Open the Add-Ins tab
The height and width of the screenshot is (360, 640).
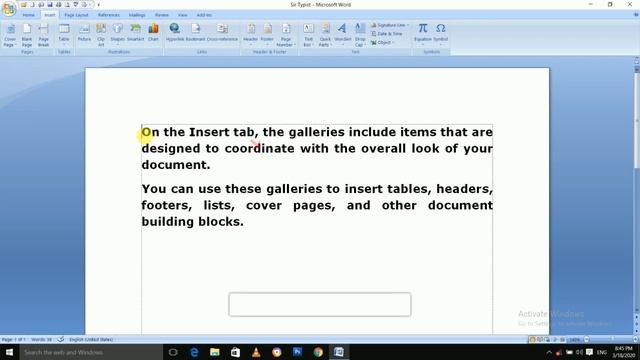click(x=204, y=15)
